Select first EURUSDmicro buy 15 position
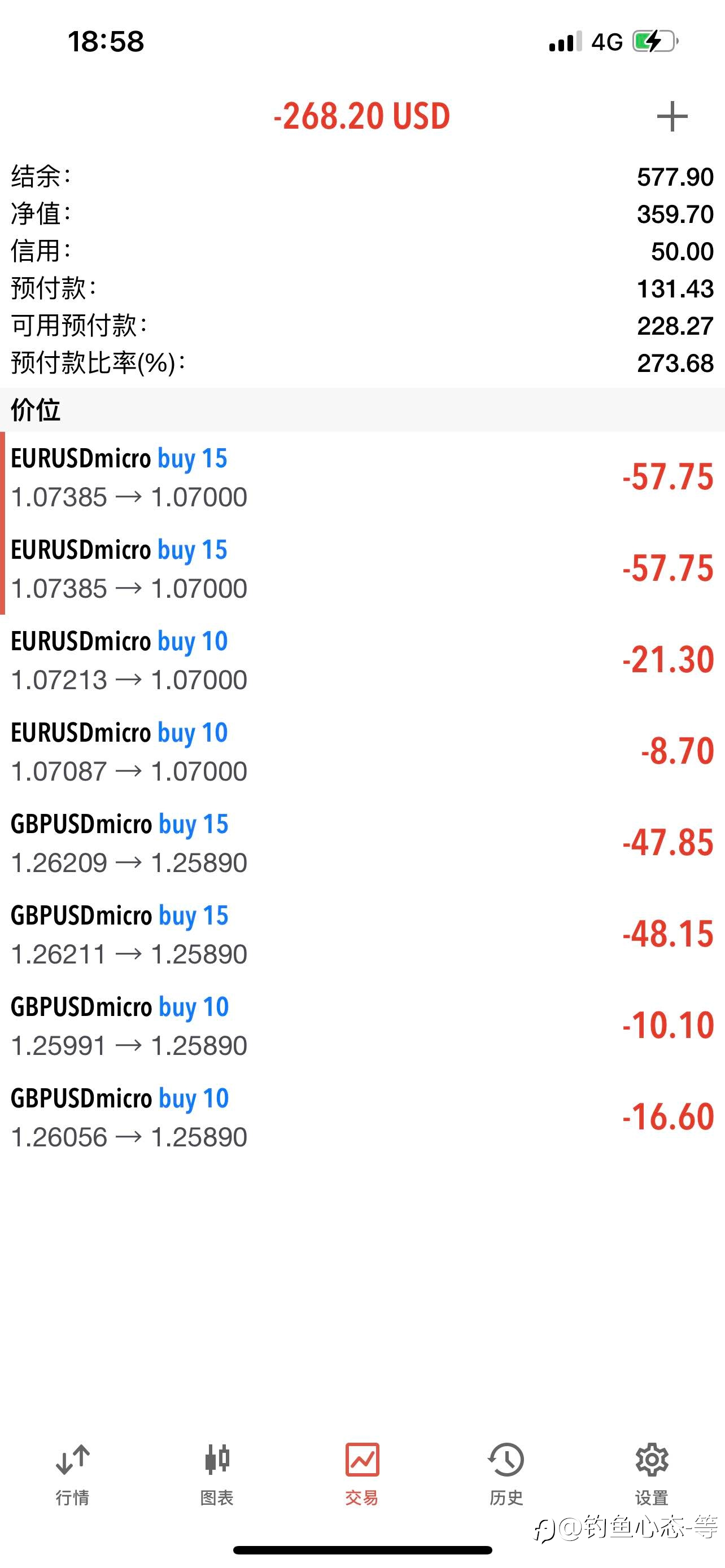 [362, 477]
